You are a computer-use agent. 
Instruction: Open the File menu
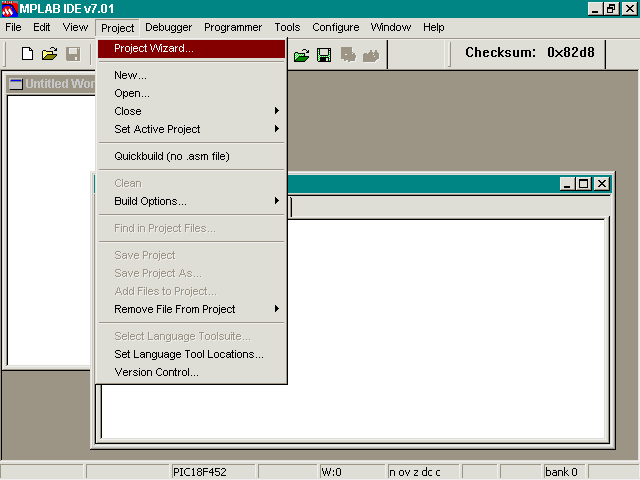(x=13, y=27)
